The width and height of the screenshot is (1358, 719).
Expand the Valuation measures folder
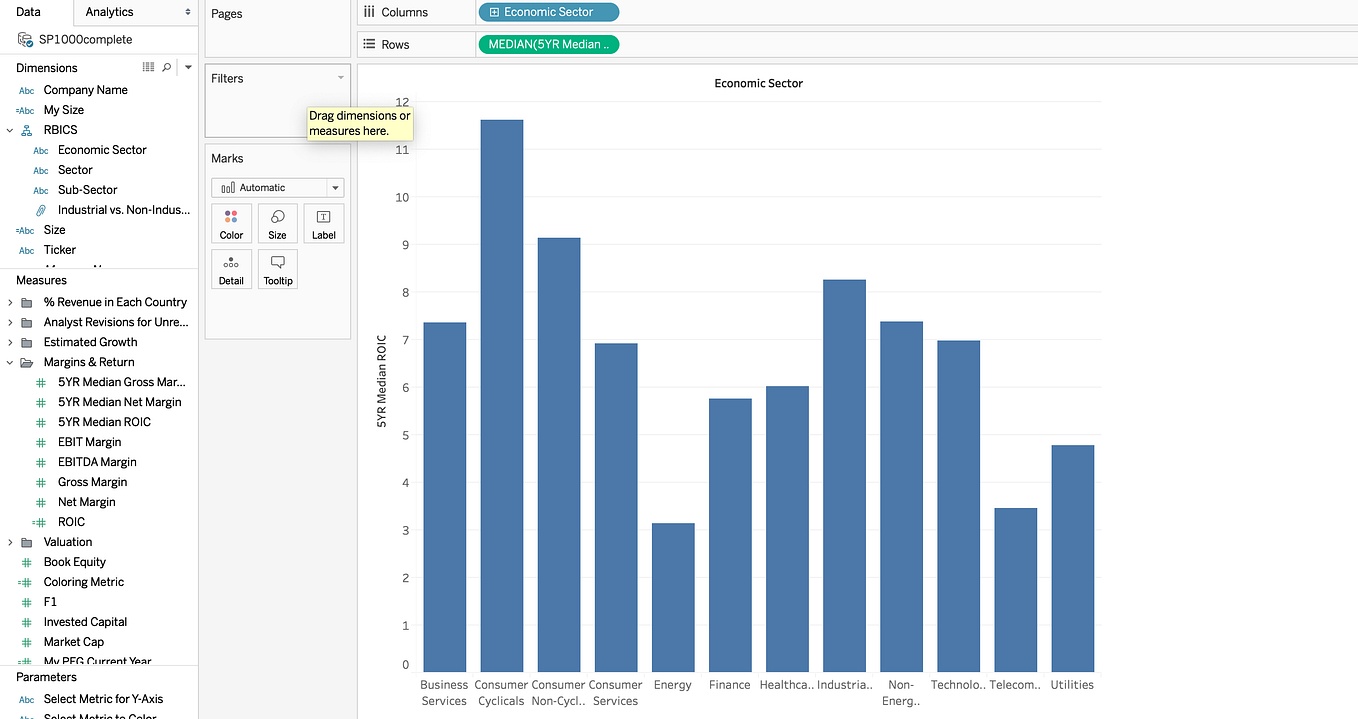[x=10, y=541]
